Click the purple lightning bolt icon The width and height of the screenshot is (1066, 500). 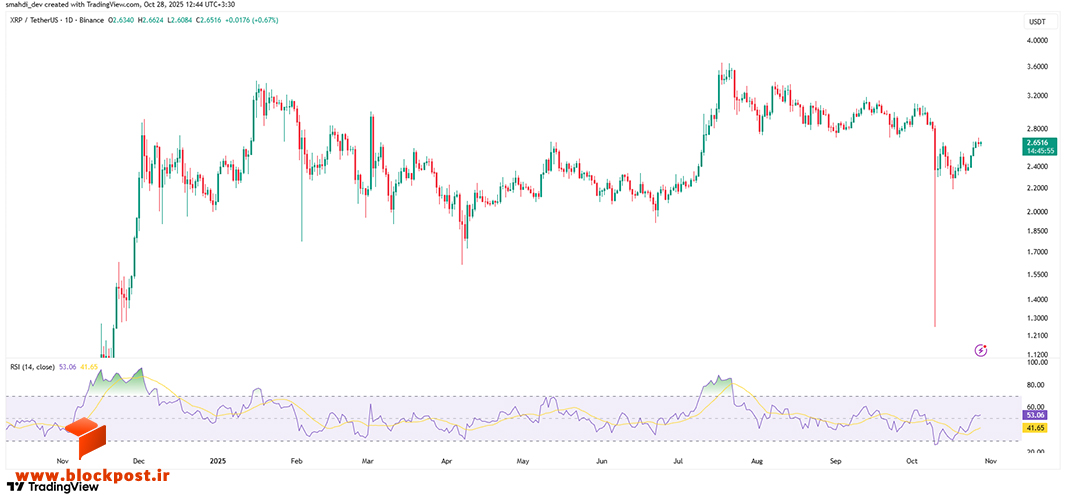(x=980, y=350)
